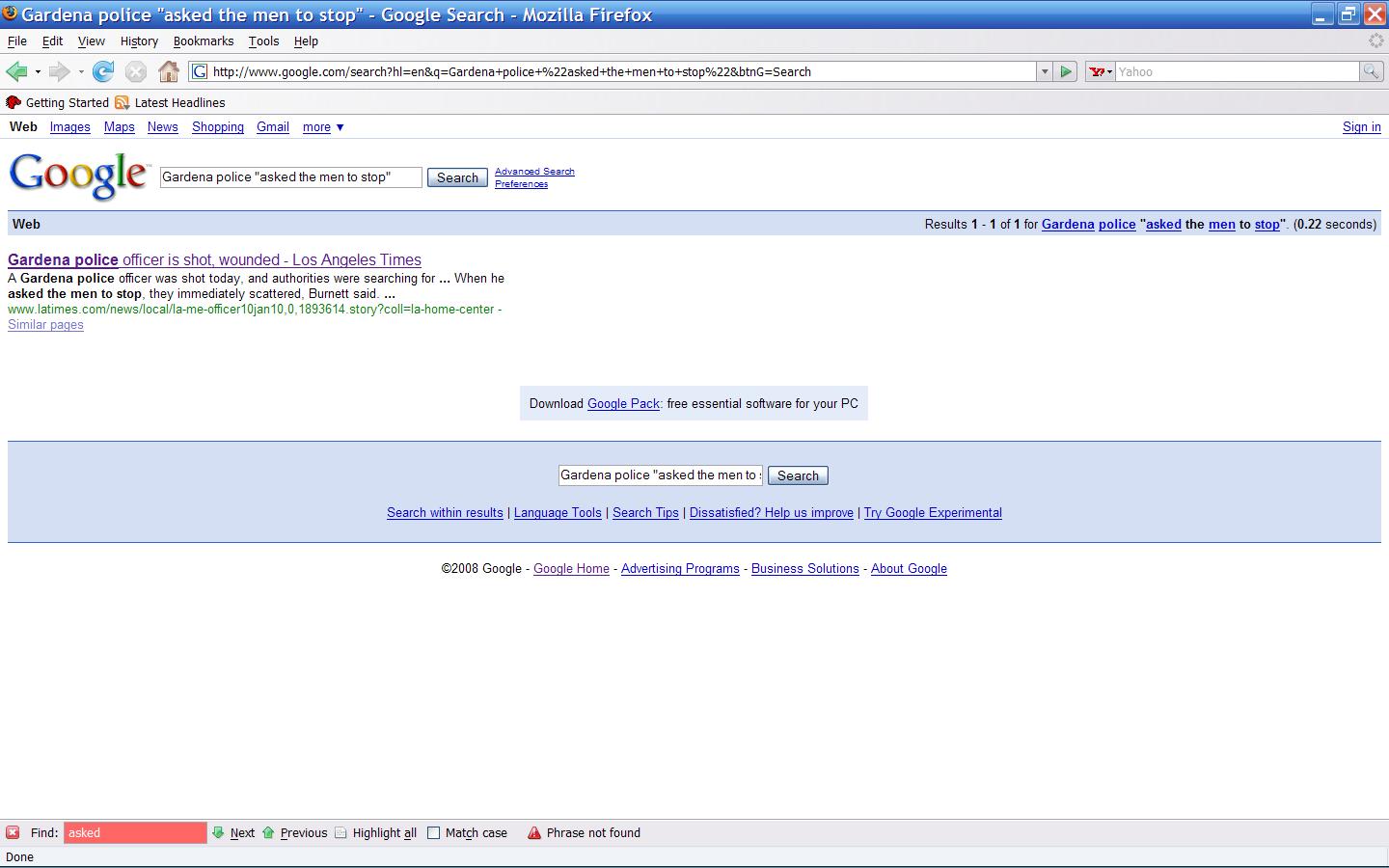Open the Search Tips link
This screenshot has height=868, width=1389.
[x=645, y=512]
